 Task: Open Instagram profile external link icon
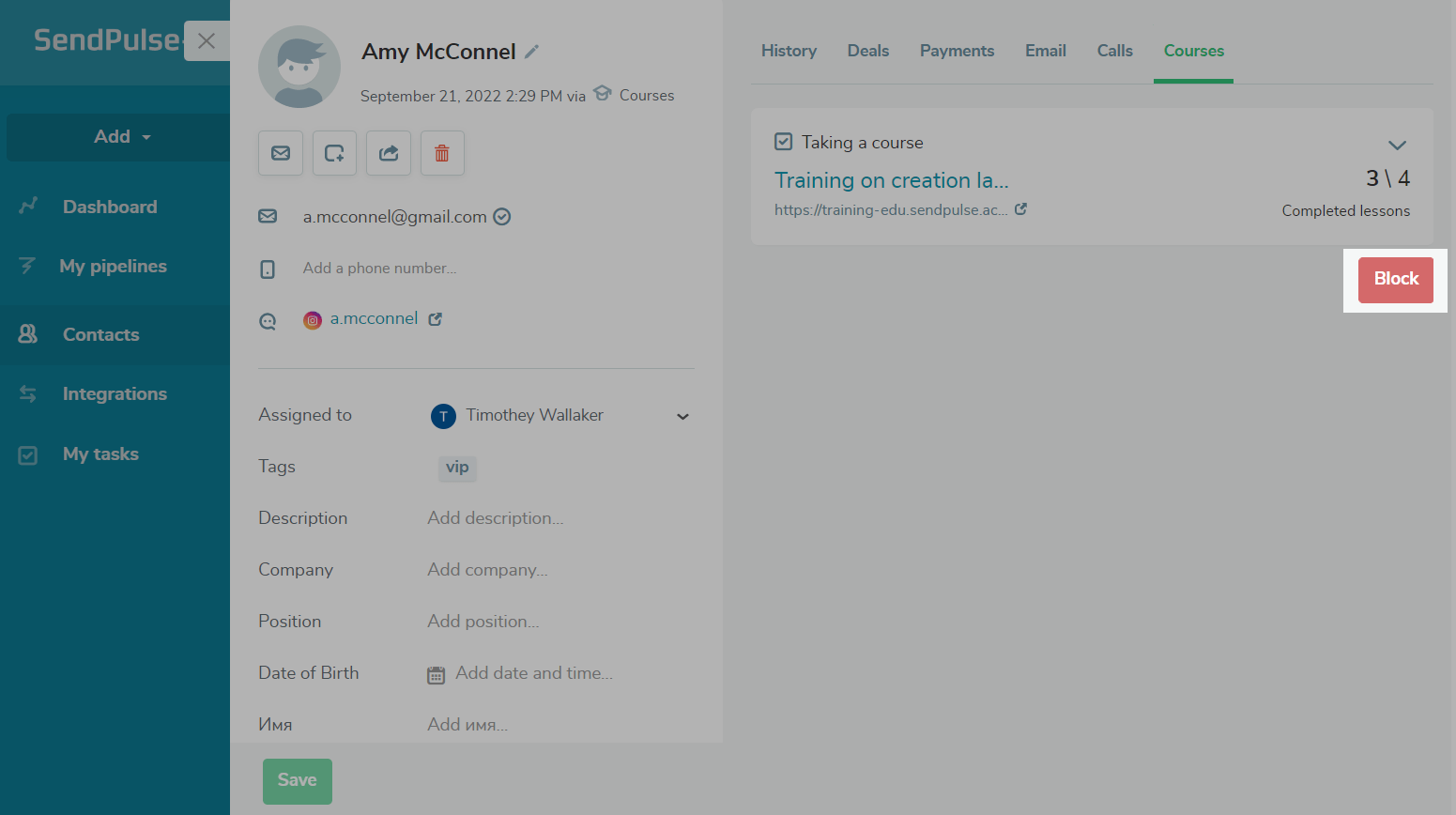click(x=436, y=319)
